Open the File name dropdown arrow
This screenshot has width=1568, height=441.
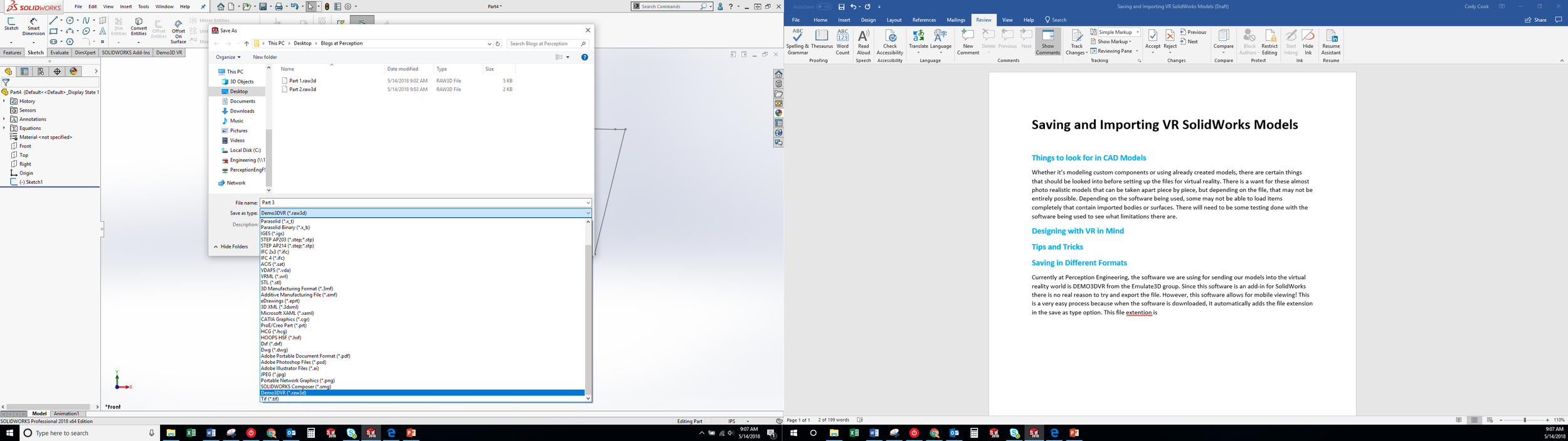tap(588, 203)
